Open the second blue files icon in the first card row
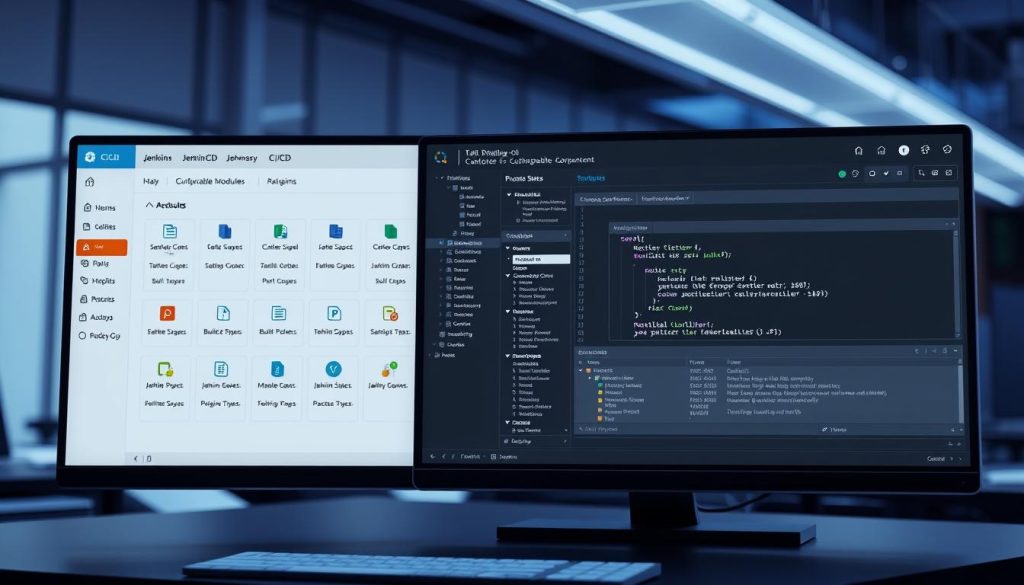The height and width of the screenshot is (585, 1024). click(225, 231)
